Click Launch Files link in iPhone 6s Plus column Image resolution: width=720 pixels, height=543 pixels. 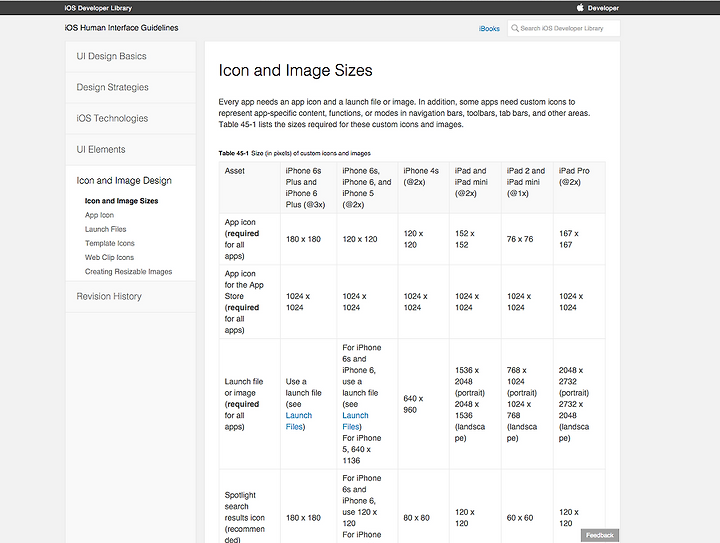click(298, 421)
